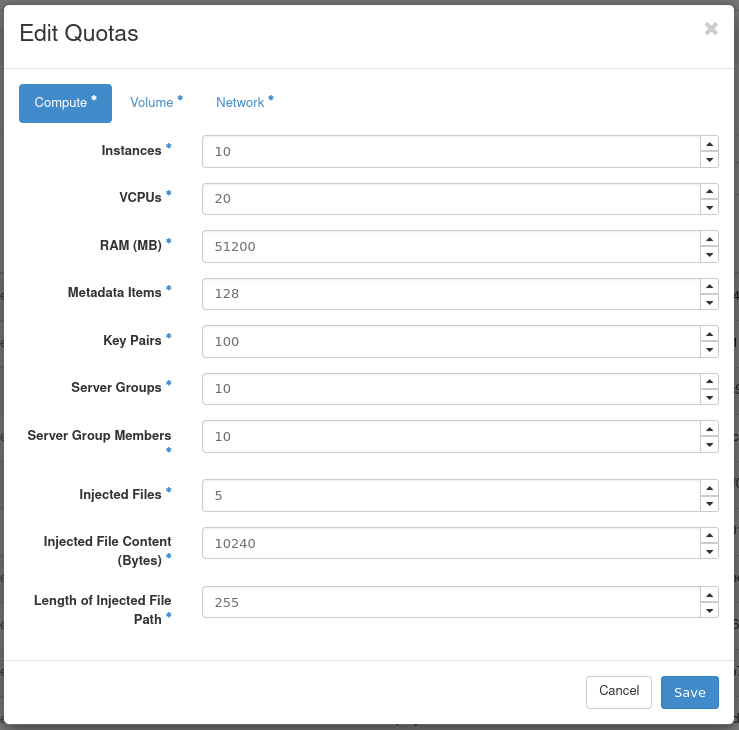Click the Key Pairs input field

coord(450,341)
